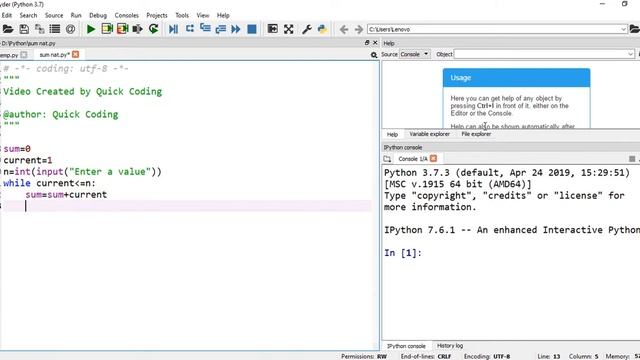Open the Edit menu
Viewport: 640px width, 360px height.
click(7, 15)
